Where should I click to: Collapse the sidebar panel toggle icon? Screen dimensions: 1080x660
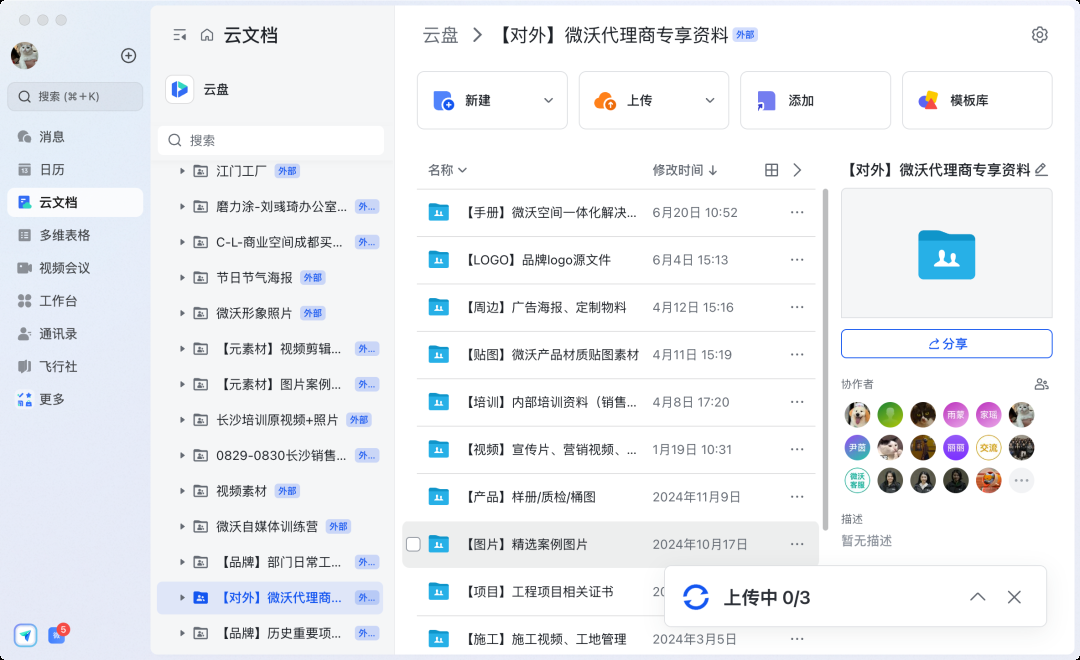(x=180, y=35)
